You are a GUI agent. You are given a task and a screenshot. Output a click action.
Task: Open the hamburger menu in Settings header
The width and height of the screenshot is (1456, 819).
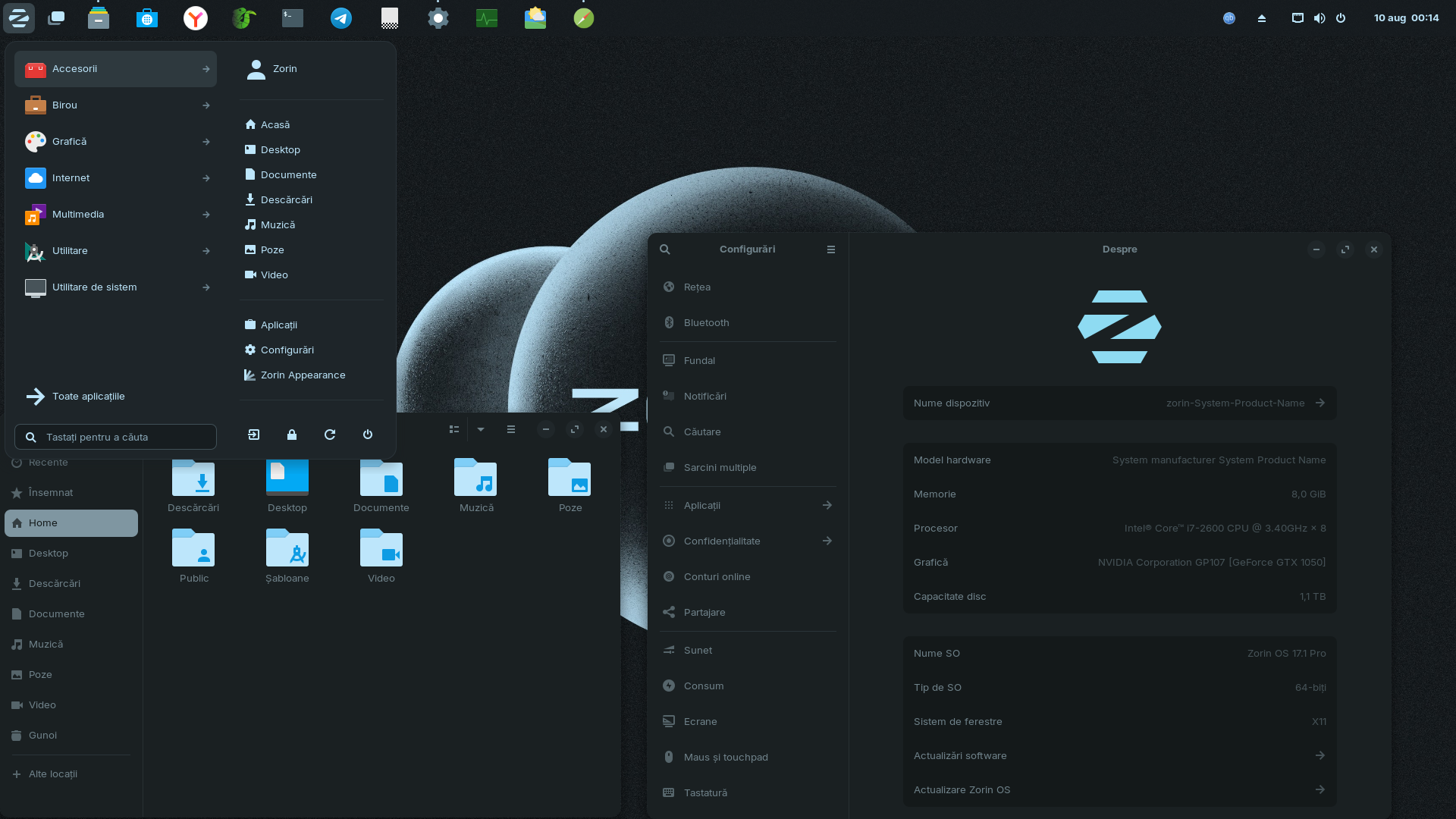click(831, 249)
